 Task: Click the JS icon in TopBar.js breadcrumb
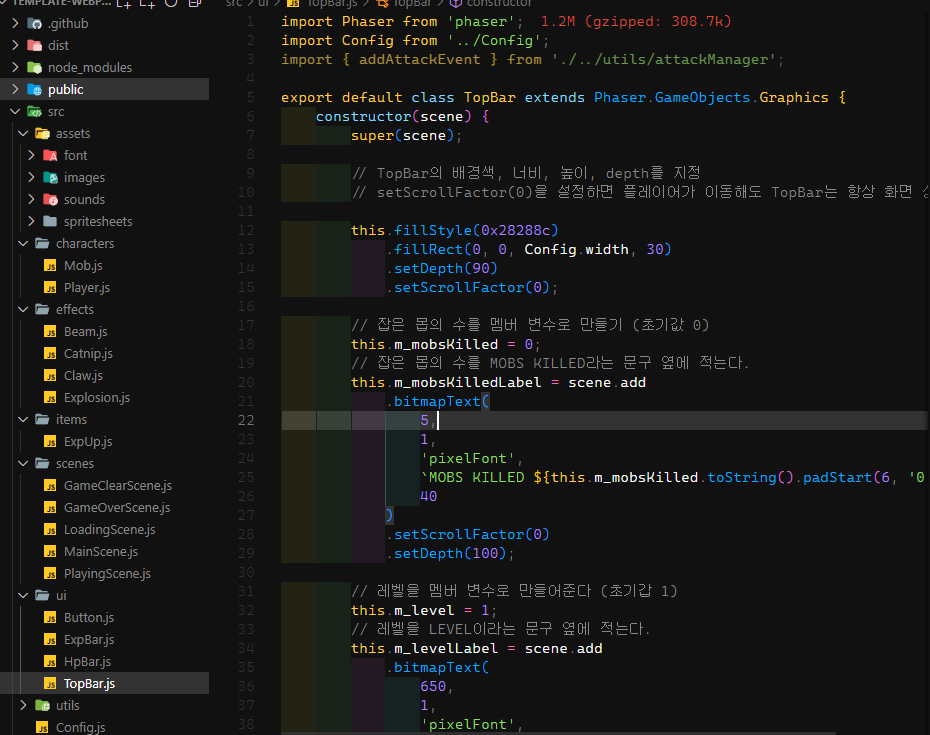click(293, 3)
